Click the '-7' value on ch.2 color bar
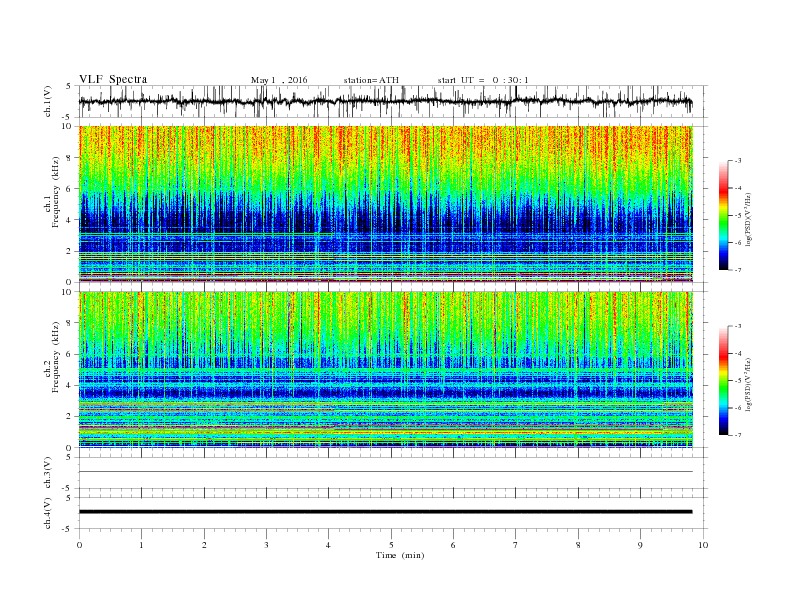Image resolution: width=792 pixels, height=612 pixels. tap(737, 435)
